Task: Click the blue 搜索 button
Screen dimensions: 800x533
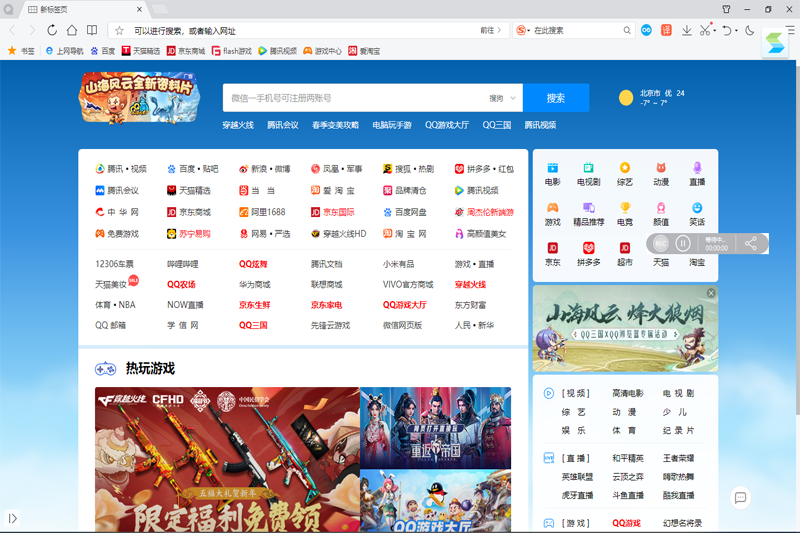Action: point(556,98)
